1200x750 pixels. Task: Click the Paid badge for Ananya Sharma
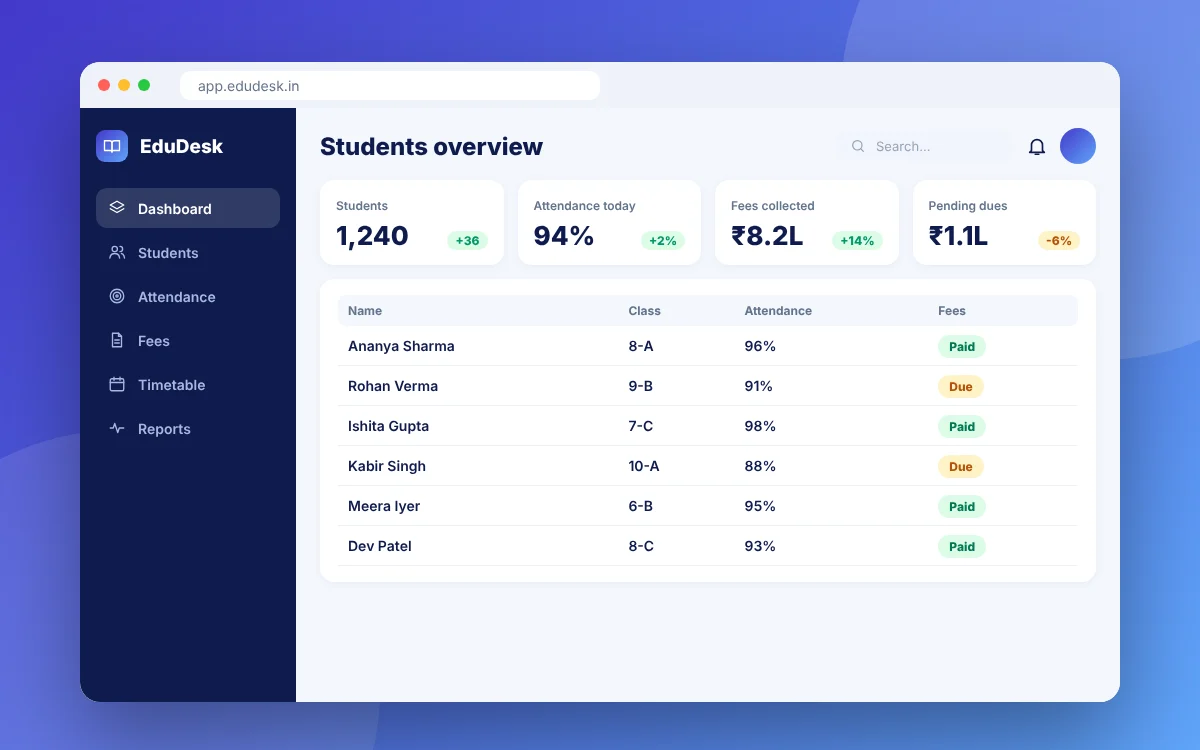(x=962, y=347)
